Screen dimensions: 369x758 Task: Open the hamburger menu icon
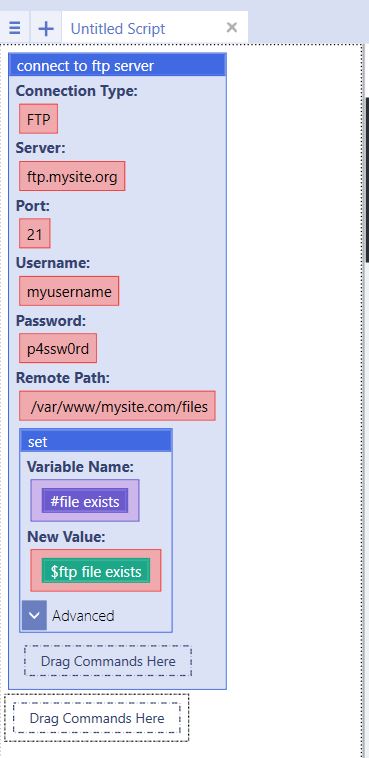pyautogui.click(x=15, y=28)
